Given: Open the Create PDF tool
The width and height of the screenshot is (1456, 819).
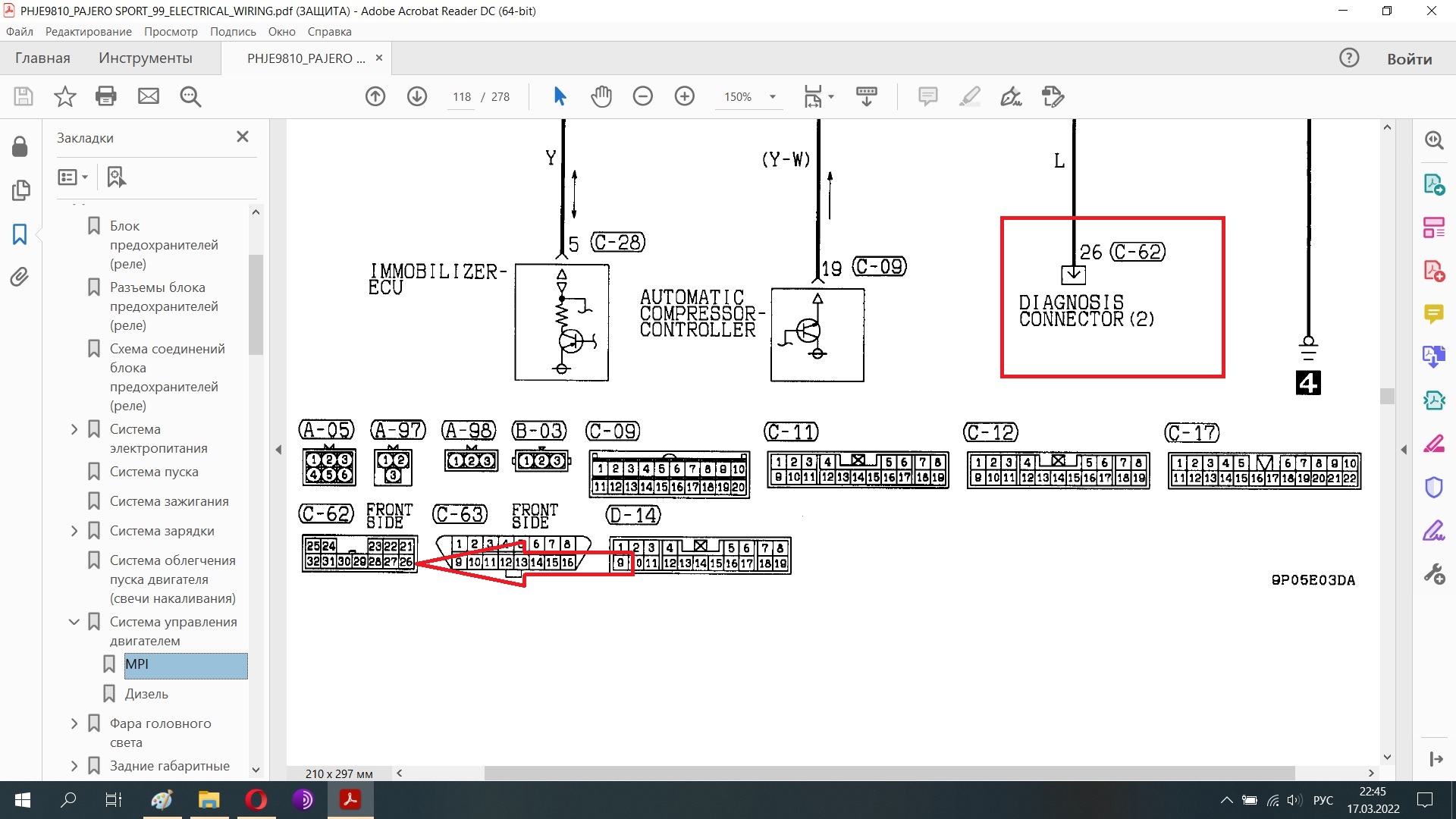Looking at the screenshot, I should [x=1434, y=271].
